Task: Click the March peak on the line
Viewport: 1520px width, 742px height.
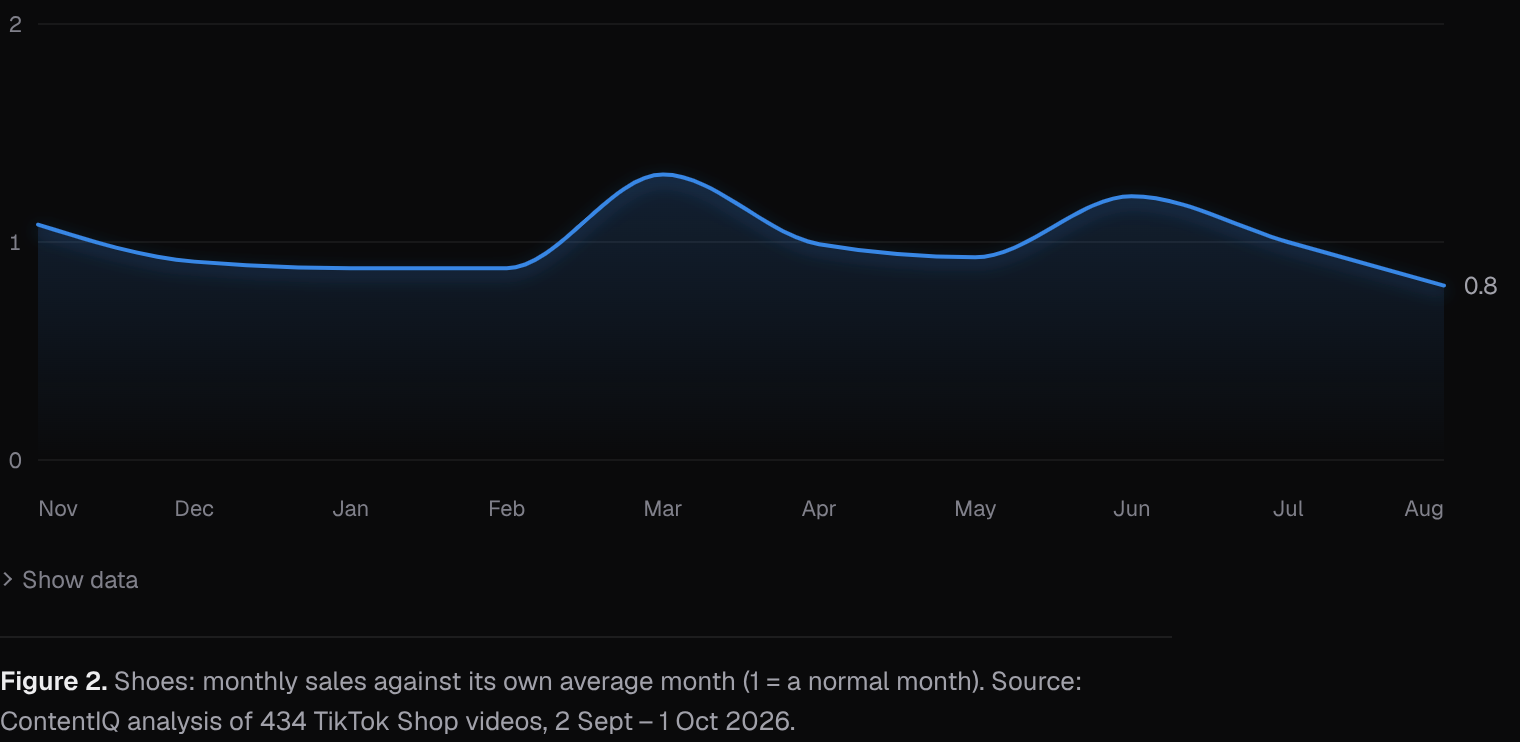Action: (x=662, y=175)
